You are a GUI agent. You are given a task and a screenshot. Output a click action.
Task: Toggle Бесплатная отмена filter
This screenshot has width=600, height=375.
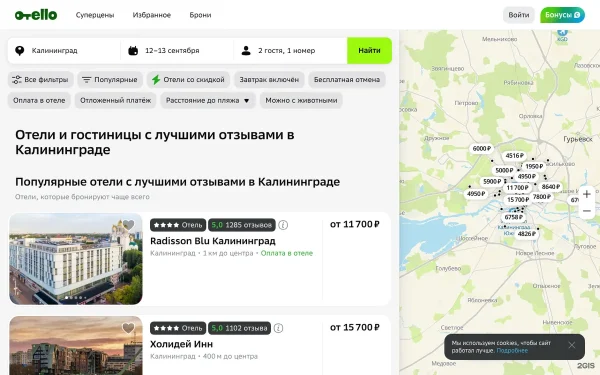click(347, 80)
